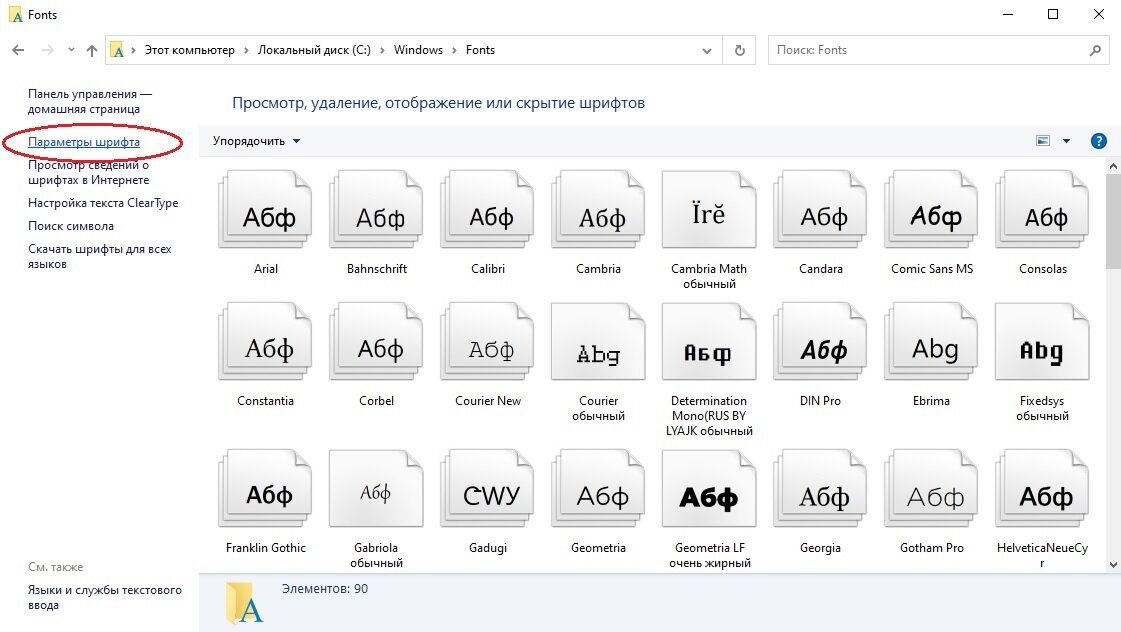Open the Упорядочить dropdown menu
The width and height of the screenshot is (1121, 632).
tap(256, 141)
